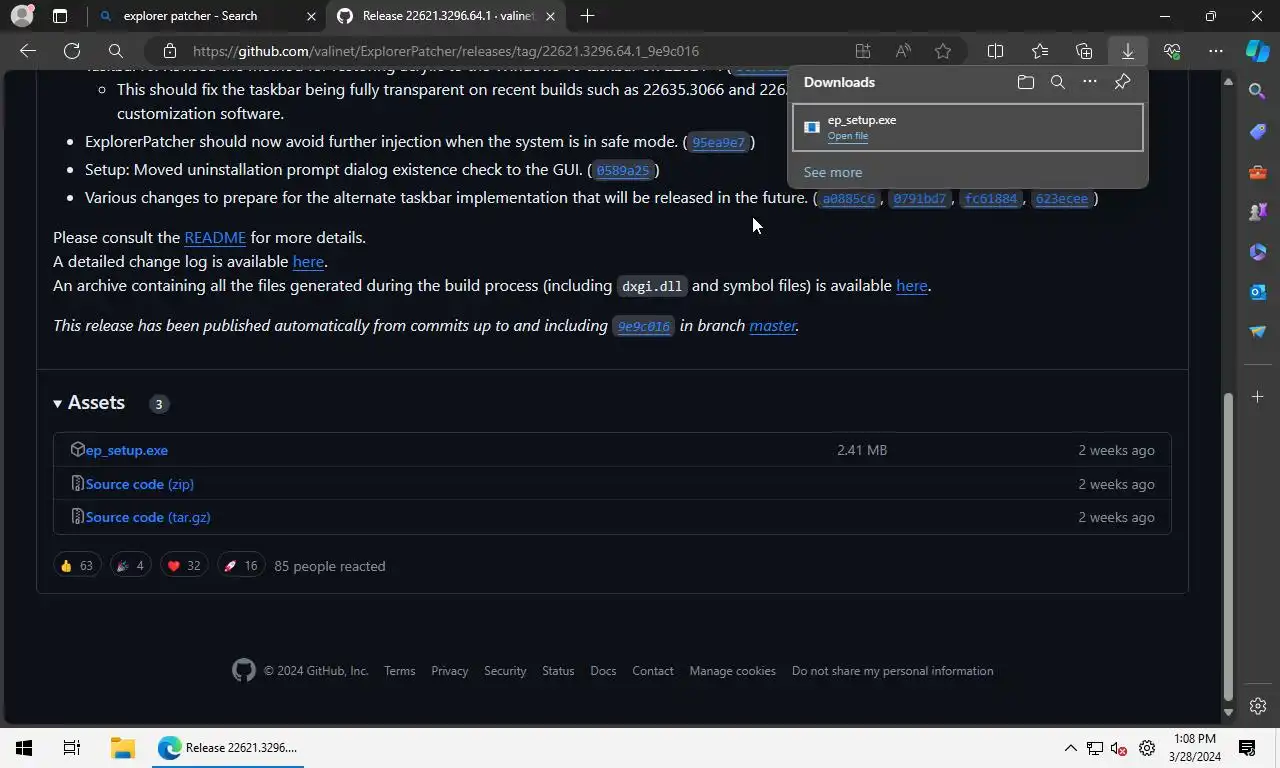Open the sidebar Games chess icon
1280x768 pixels.
1258,212
